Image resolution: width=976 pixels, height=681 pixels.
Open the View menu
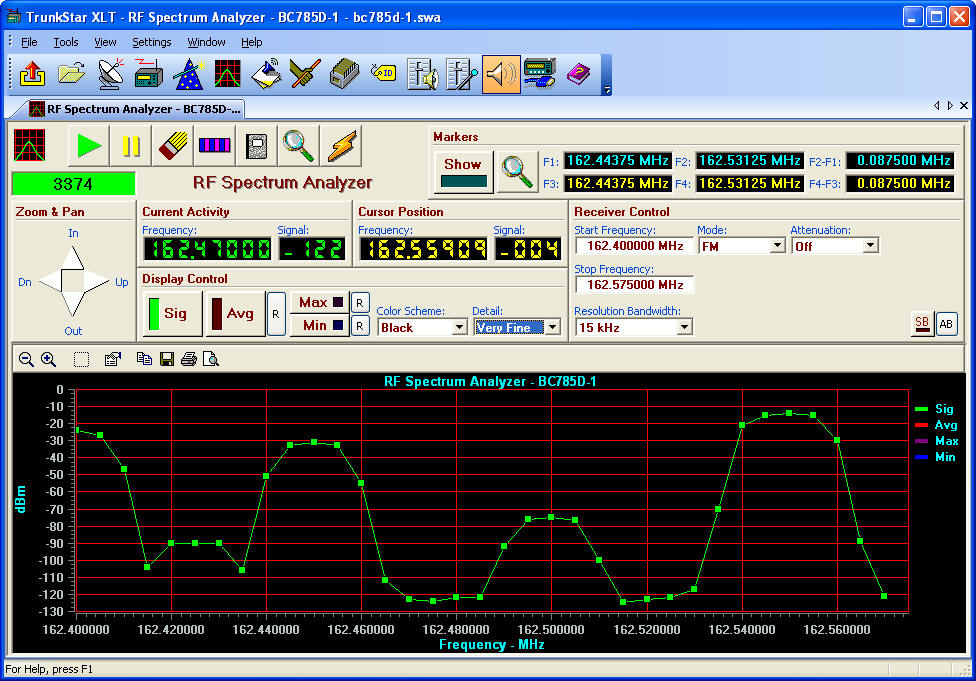105,42
